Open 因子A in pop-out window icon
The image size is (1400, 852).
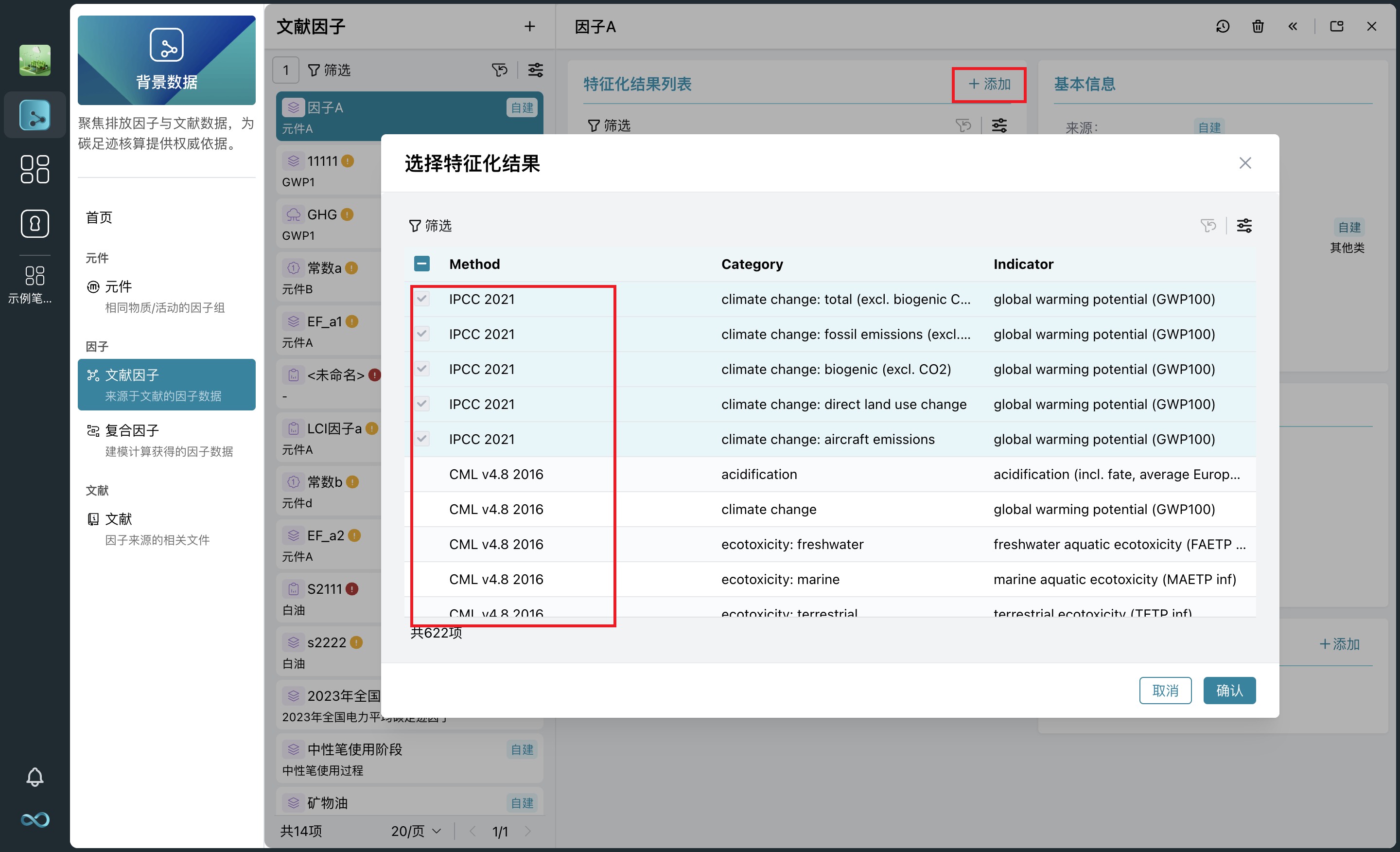tap(1336, 26)
